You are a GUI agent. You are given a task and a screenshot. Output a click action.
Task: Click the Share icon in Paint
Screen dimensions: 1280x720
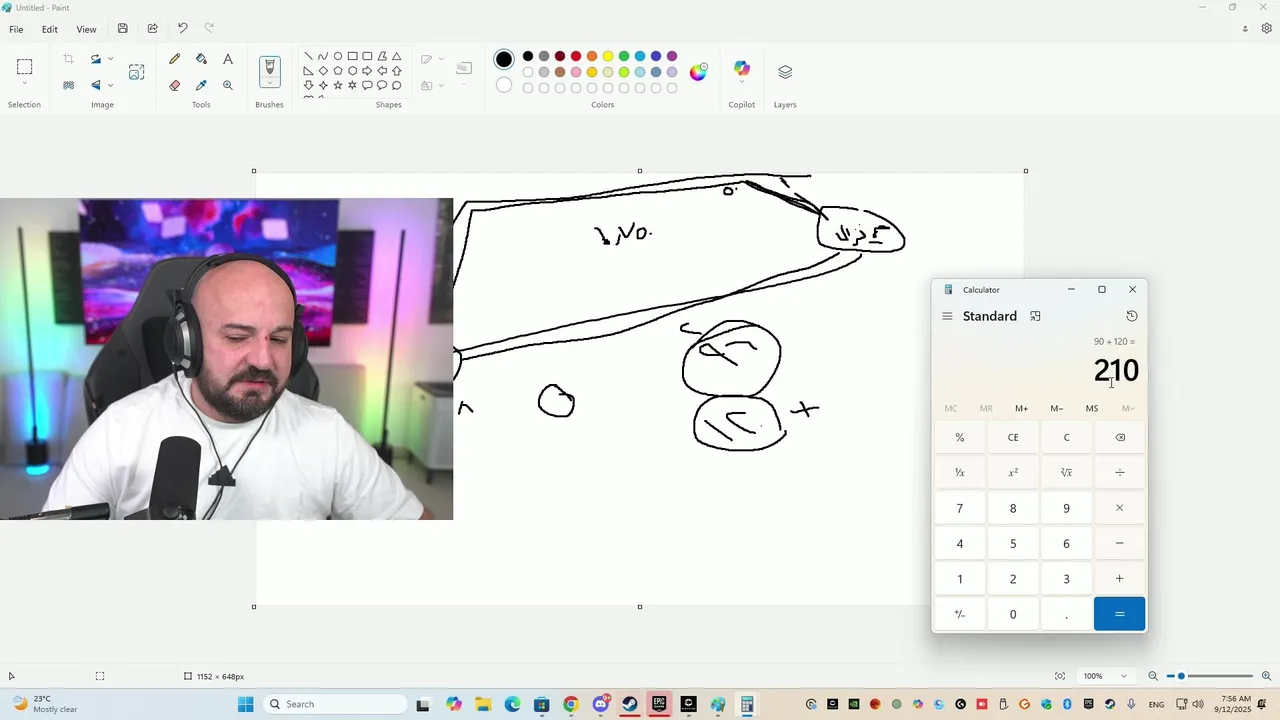tap(152, 29)
